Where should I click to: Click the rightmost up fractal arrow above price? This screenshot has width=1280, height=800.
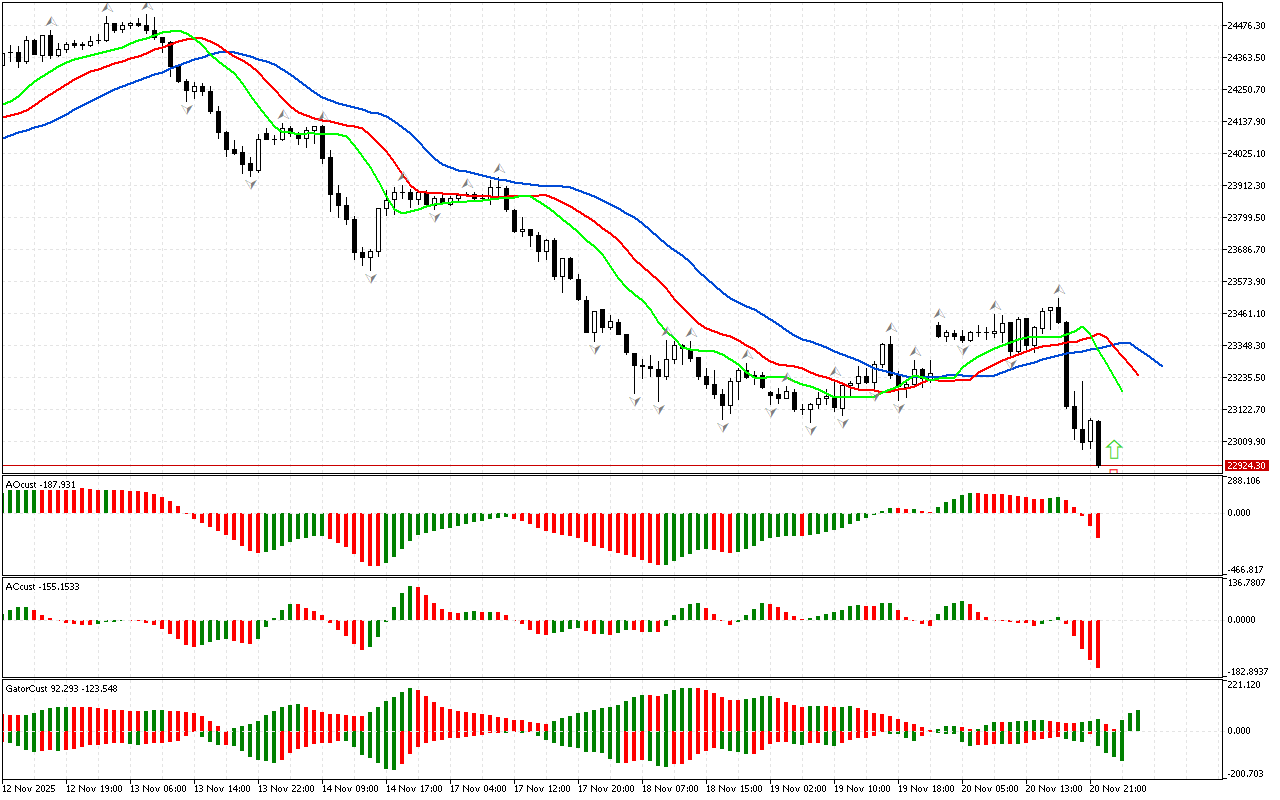(x=1058, y=289)
